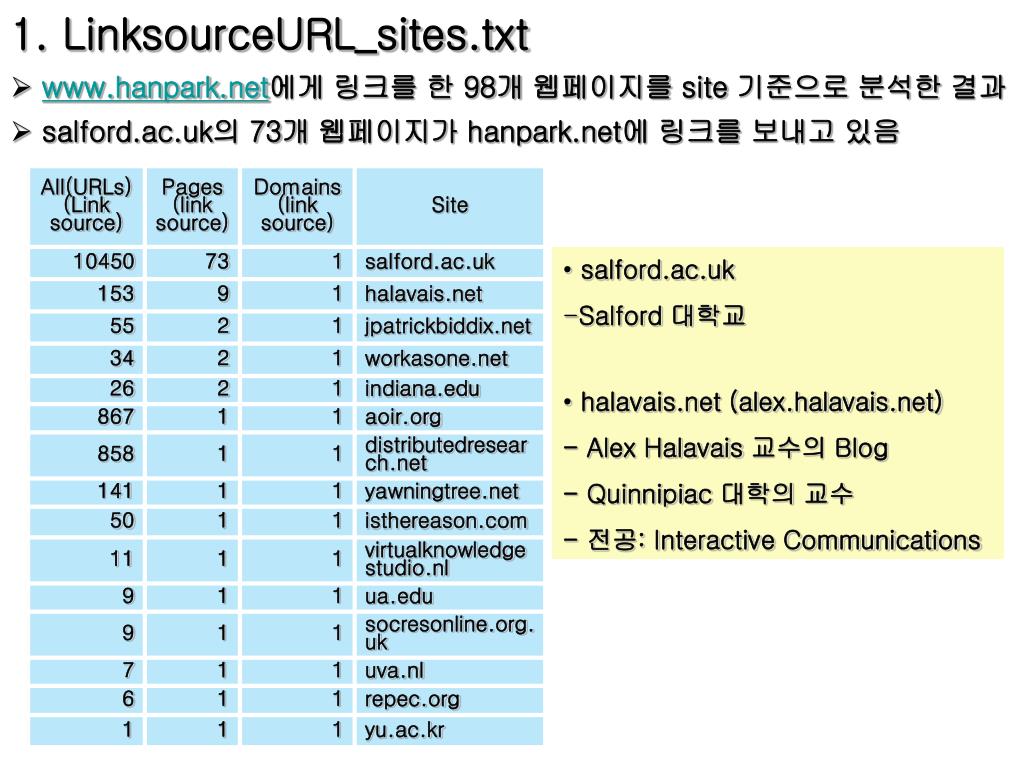The height and width of the screenshot is (768, 1024).
Task: Select the All(URLs) value 7
Action: click(x=128, y=670)
